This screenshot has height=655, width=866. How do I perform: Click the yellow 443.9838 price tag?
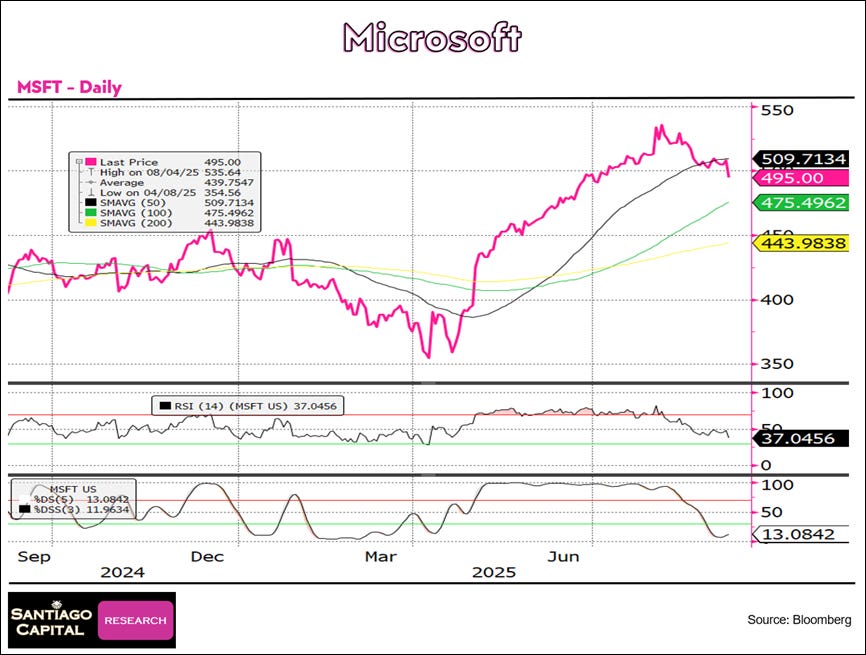pos(800,243)
